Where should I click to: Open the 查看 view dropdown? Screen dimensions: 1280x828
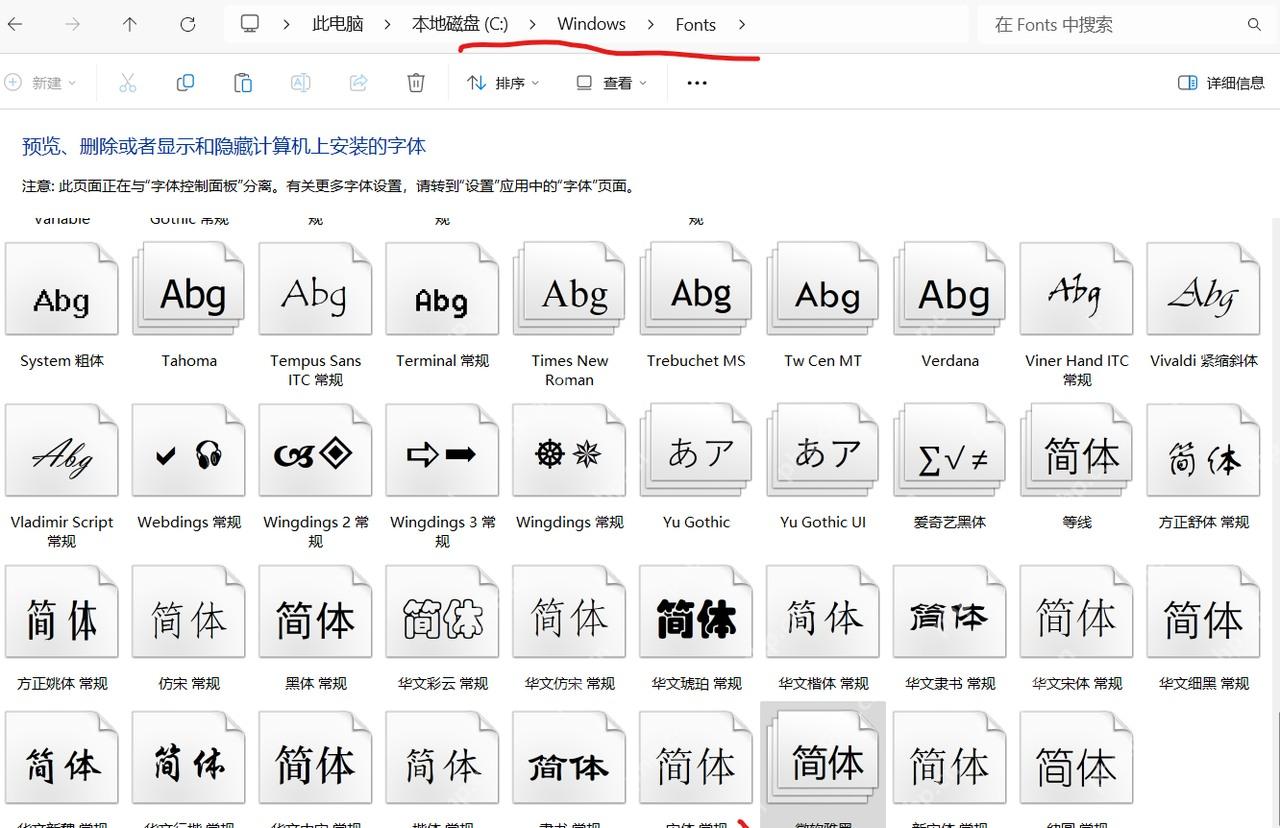pyautogui.click(x=611, y=83)
